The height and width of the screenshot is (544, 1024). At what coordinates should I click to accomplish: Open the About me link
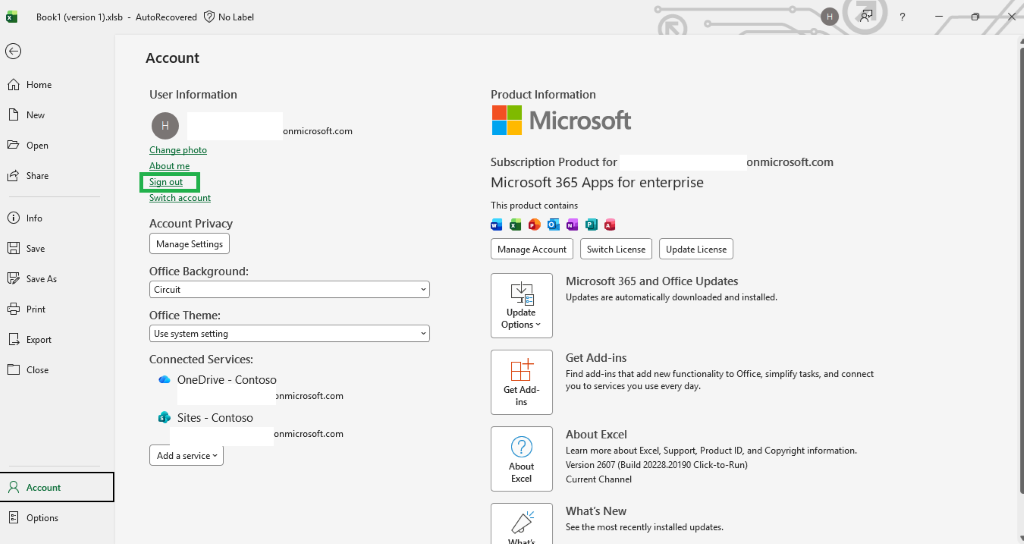(x=169, y=166)
